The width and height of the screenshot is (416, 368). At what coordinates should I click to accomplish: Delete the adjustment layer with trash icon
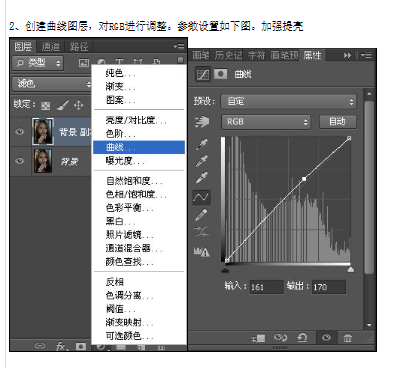(x=348, y=338)
